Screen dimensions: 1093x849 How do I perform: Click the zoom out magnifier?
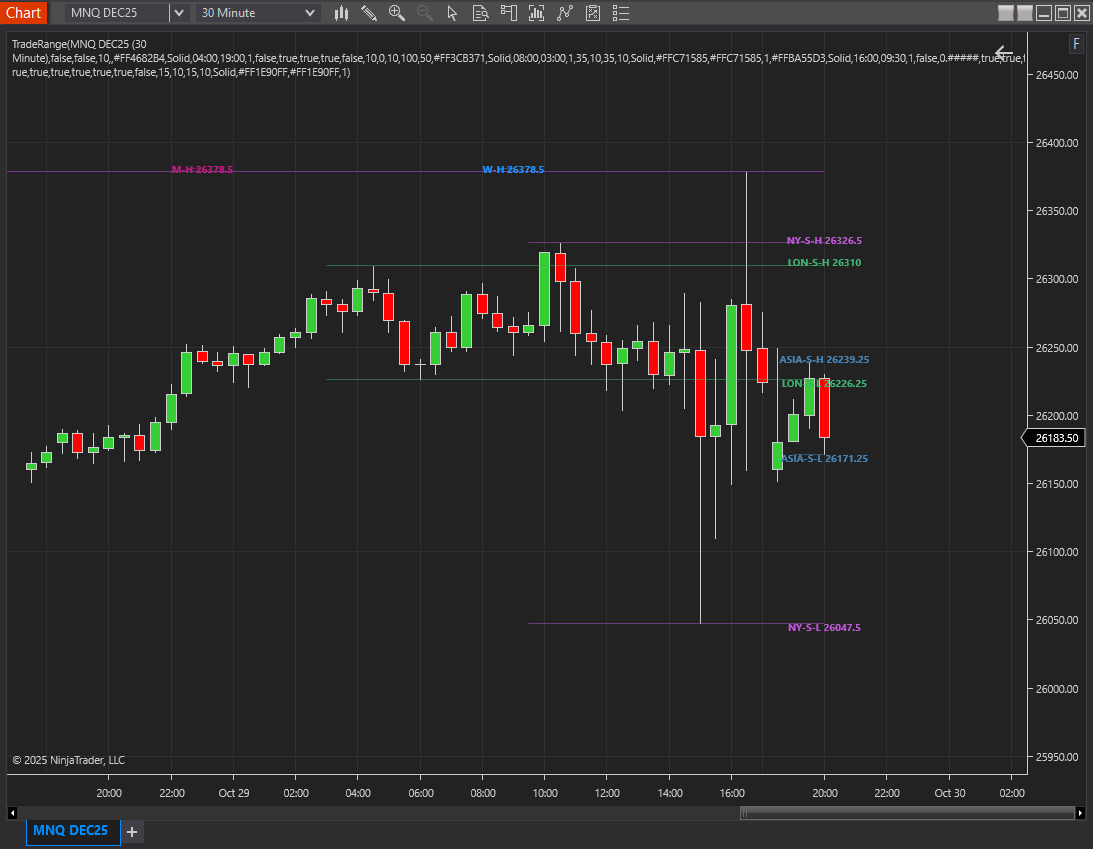425,13
